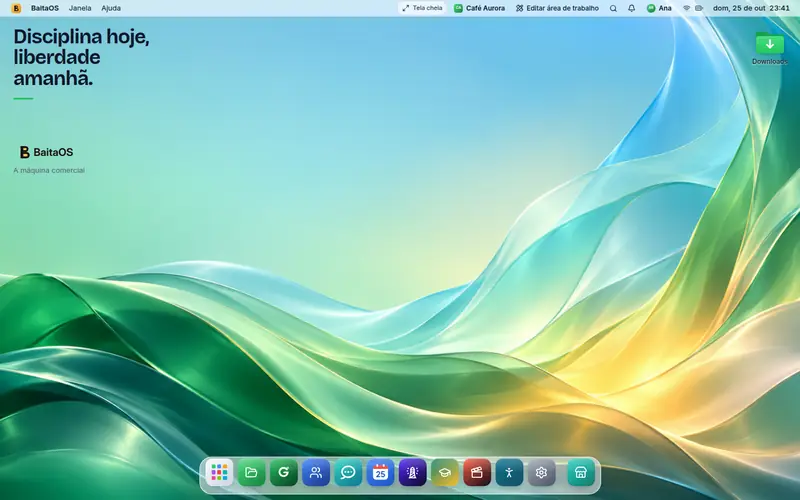Open the calendar app showing 25
Screen dimensions: 800x500
(x=380, y=472)
